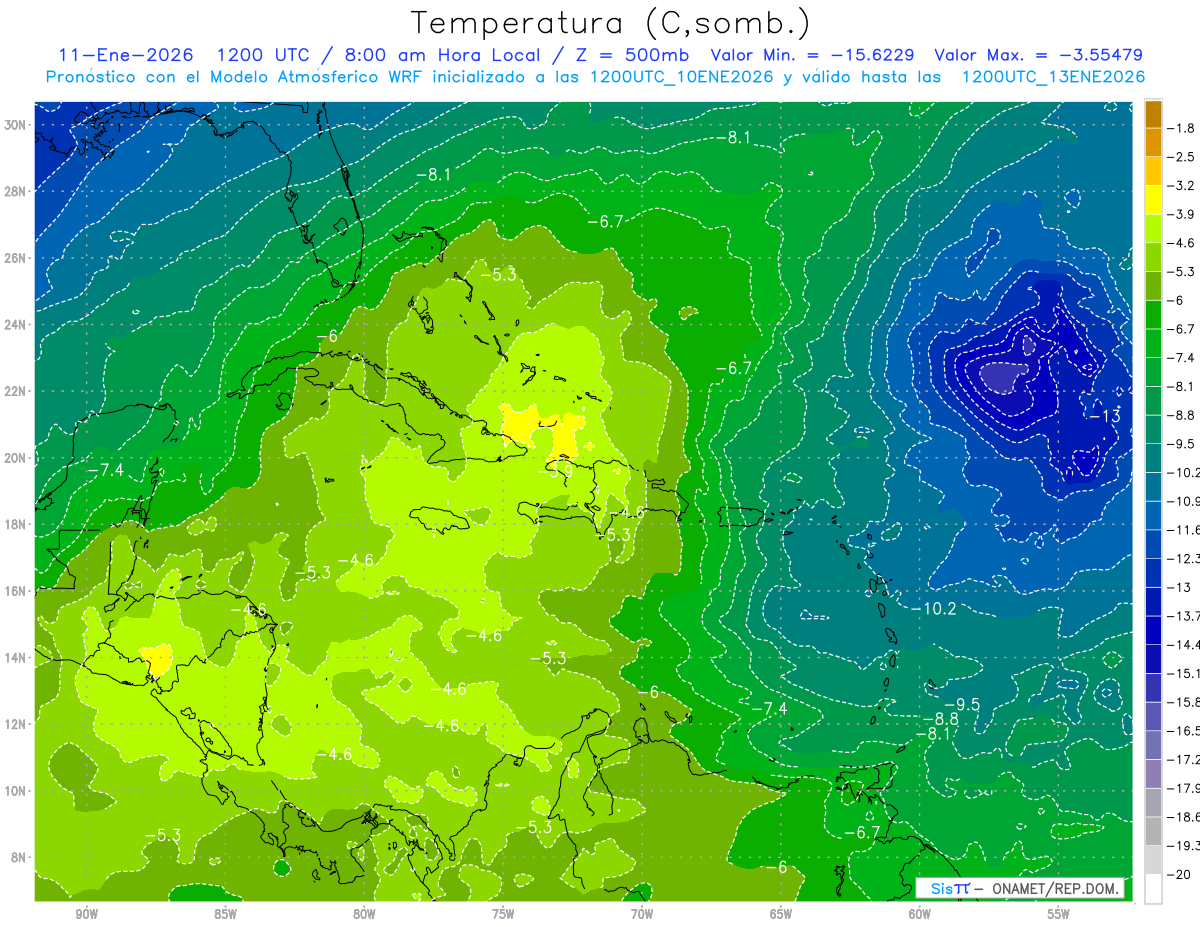1200x927 pixels.
Task: Click the "12N" latitude axis label
Action: [17, 724]
